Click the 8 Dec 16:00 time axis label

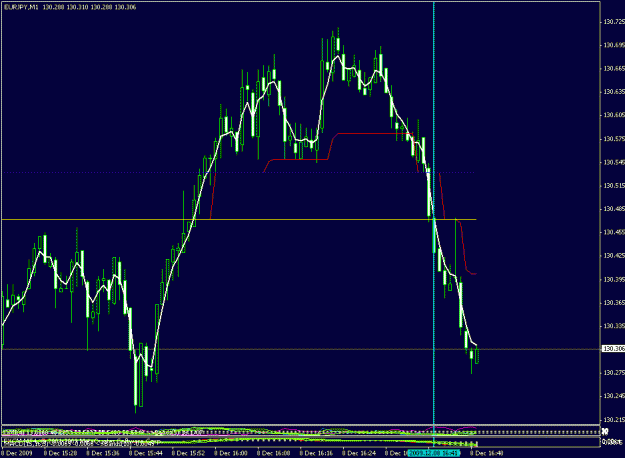[231, 453]
